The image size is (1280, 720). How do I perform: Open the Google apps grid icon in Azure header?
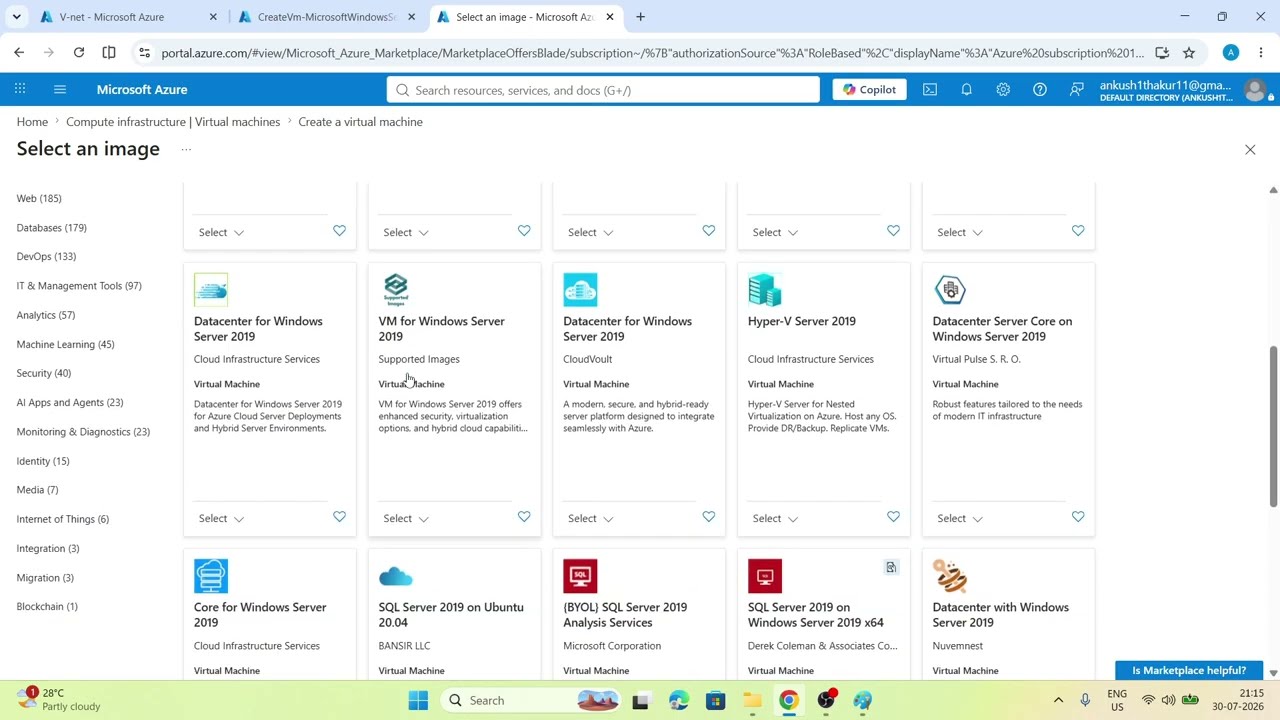click(20, 90)
